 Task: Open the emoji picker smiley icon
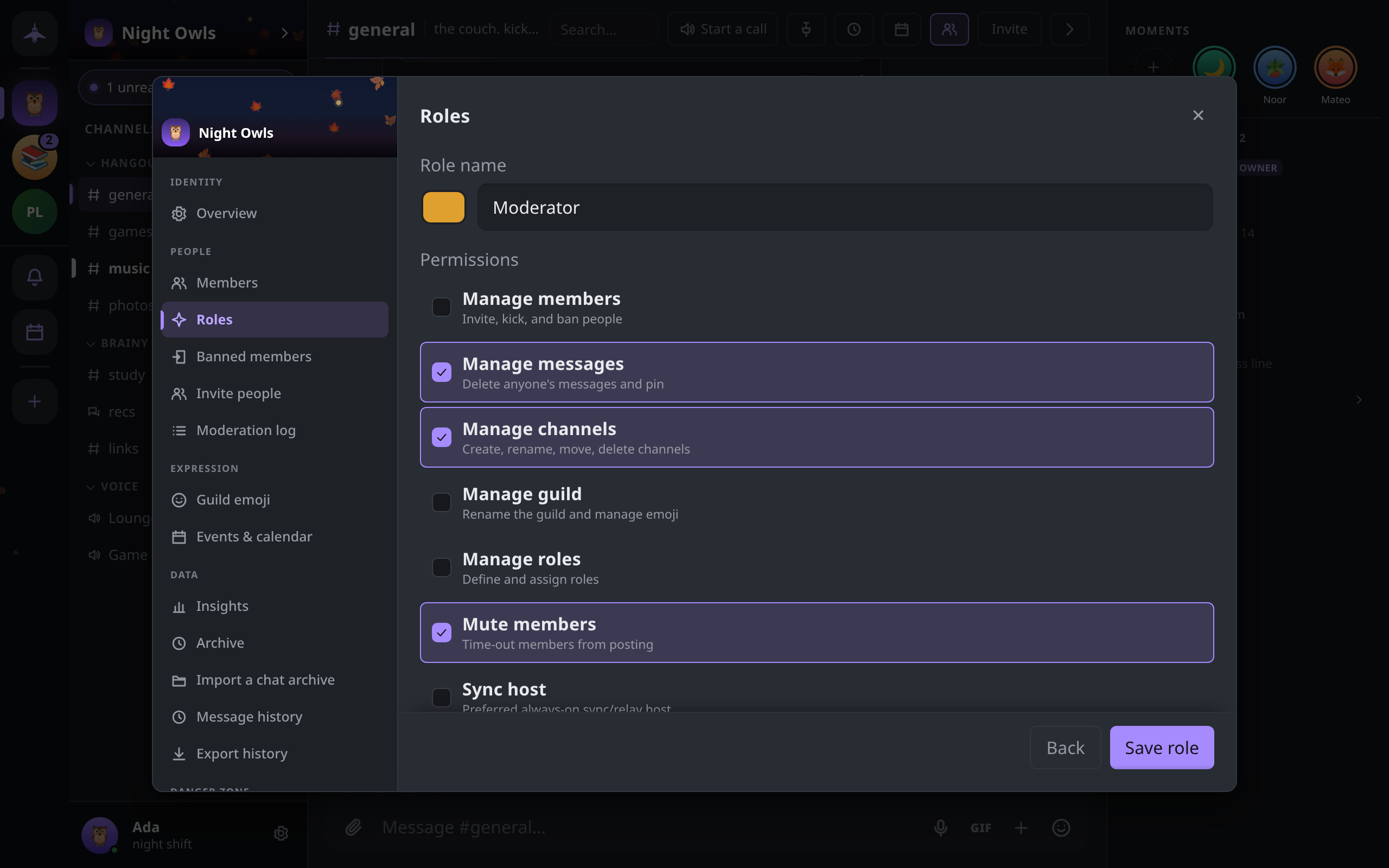[1061, 828]
